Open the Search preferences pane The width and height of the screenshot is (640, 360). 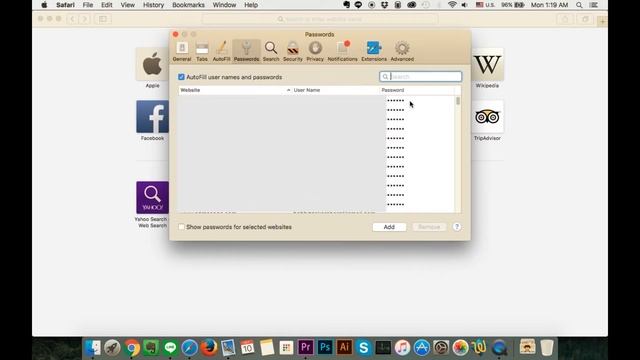click(271, 51)
